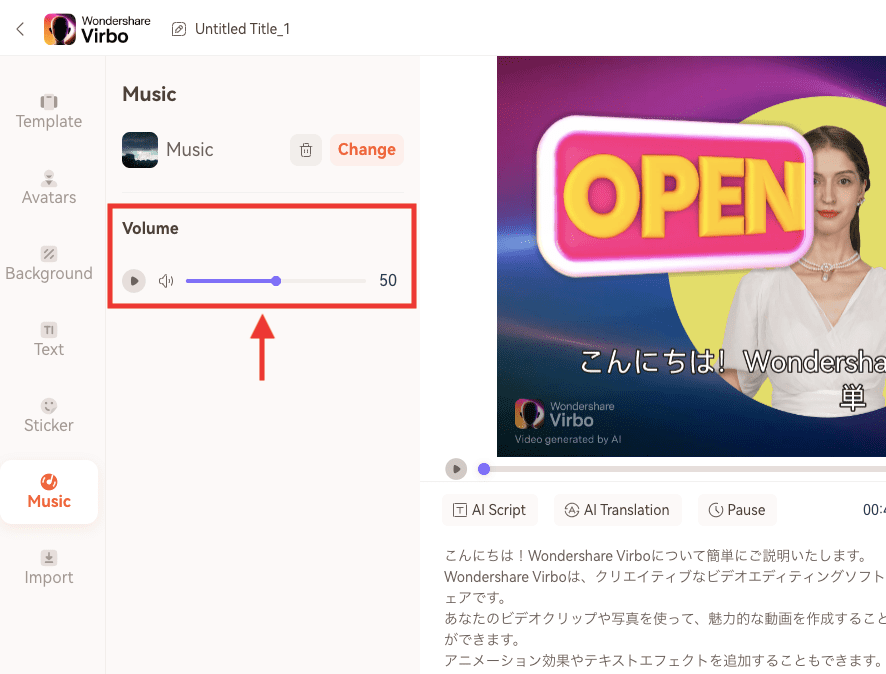Select the Music sidebar tab
This screenshot has height=674, width=886.
pos(49,492)
